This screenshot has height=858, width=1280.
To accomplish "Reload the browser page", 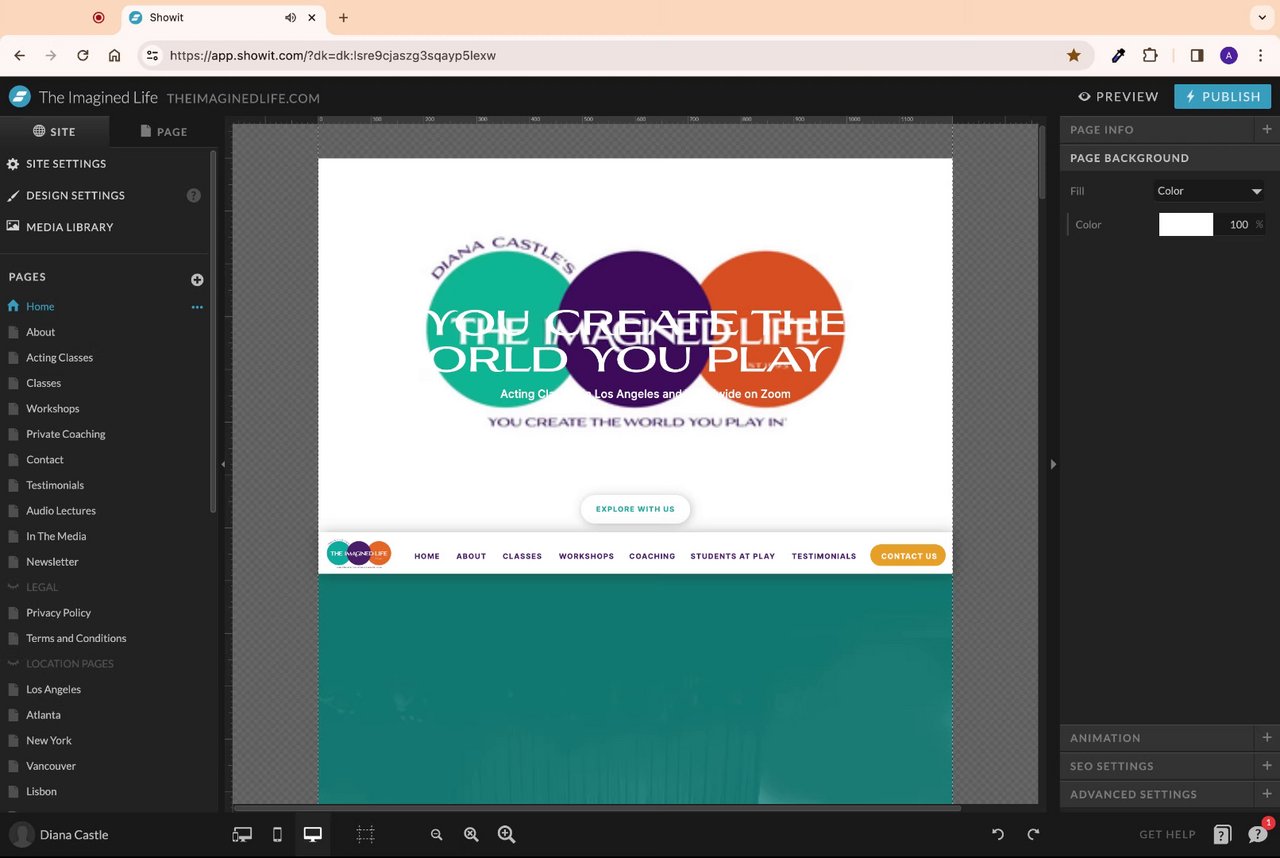I will click(83, 56).
